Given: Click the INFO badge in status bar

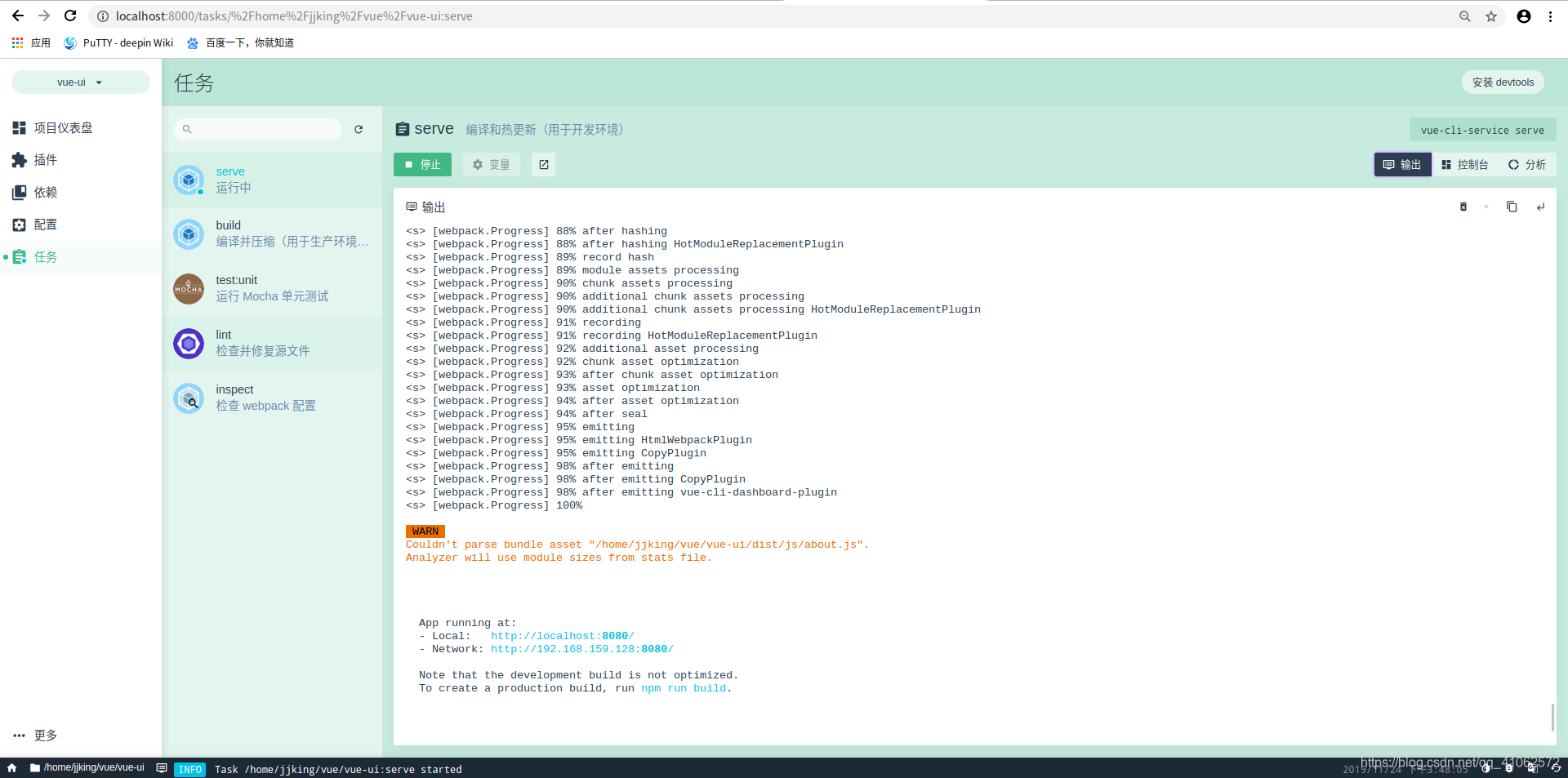Looking at the screenshot, I should click(190, 769).
